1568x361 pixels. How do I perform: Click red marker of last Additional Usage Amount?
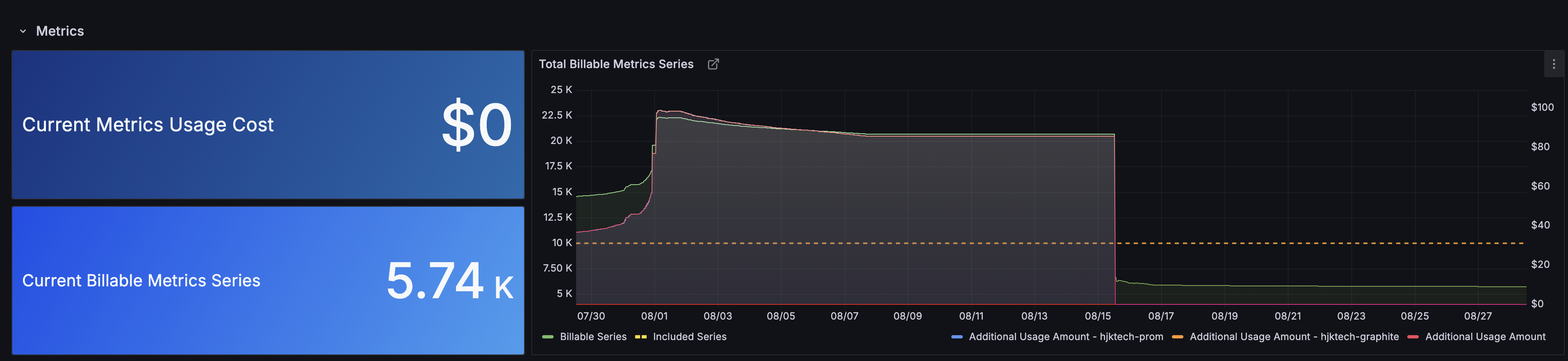1413,337
